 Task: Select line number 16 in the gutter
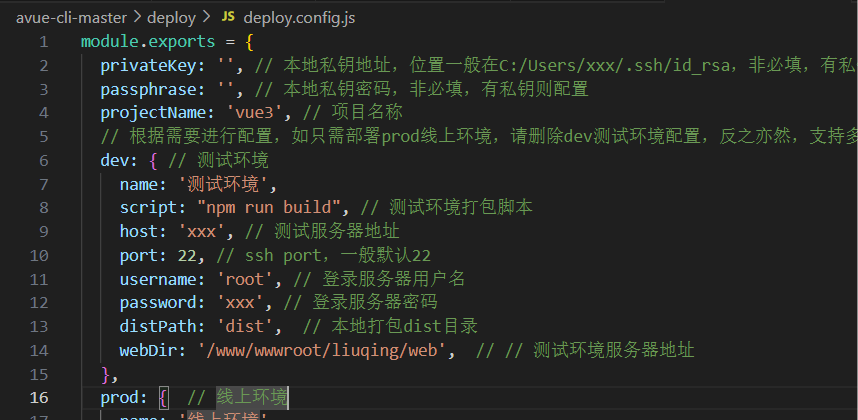pyautogui.click(x=39, y=396)
